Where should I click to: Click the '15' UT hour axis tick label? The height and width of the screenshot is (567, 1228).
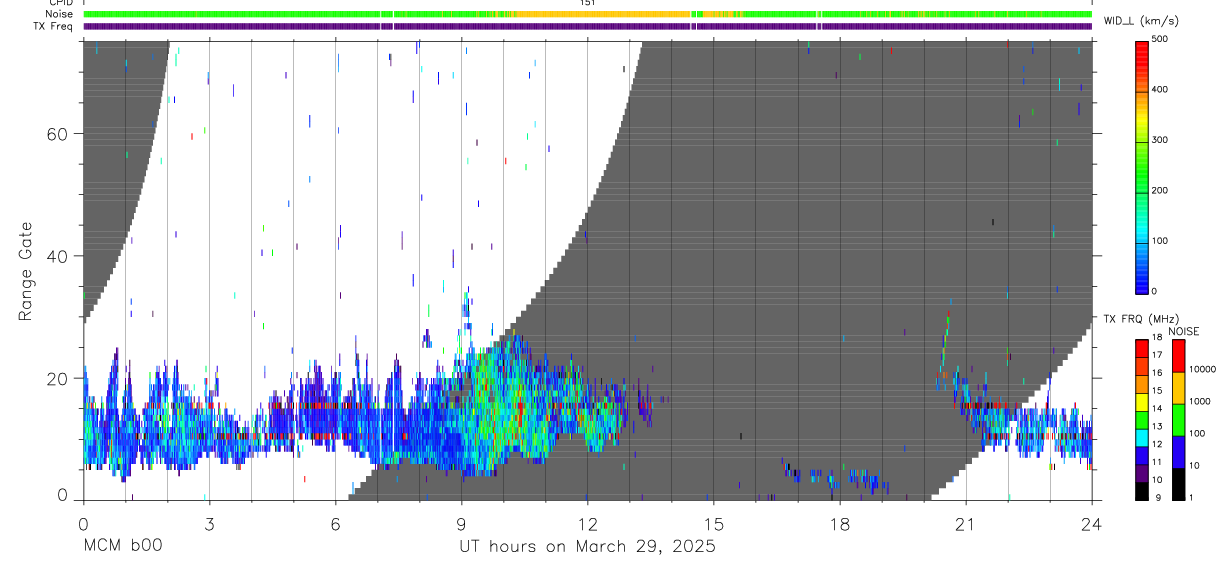coord(713,523)
